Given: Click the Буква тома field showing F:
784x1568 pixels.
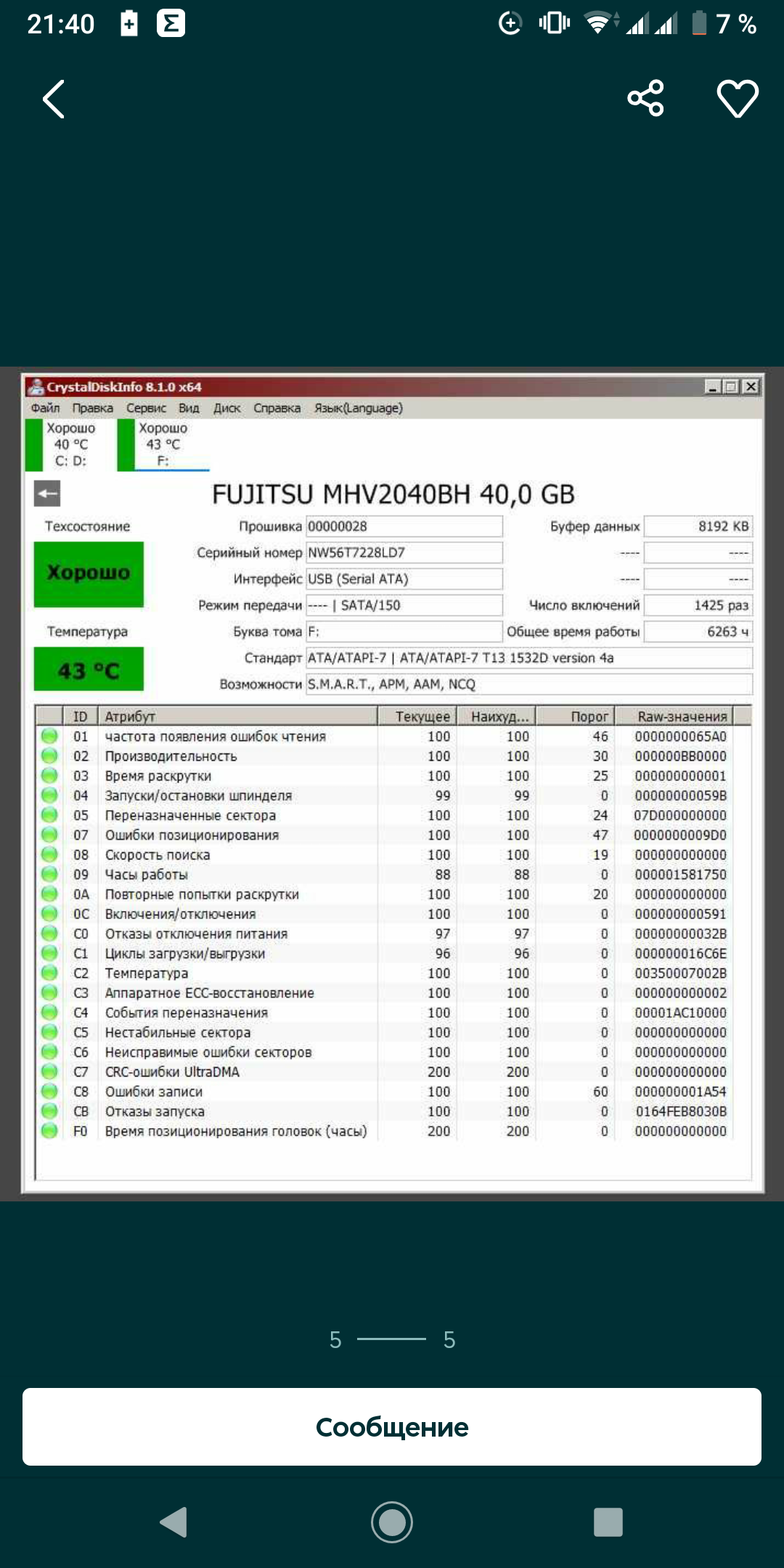Looking at the screenshot, I should point(404,632).
